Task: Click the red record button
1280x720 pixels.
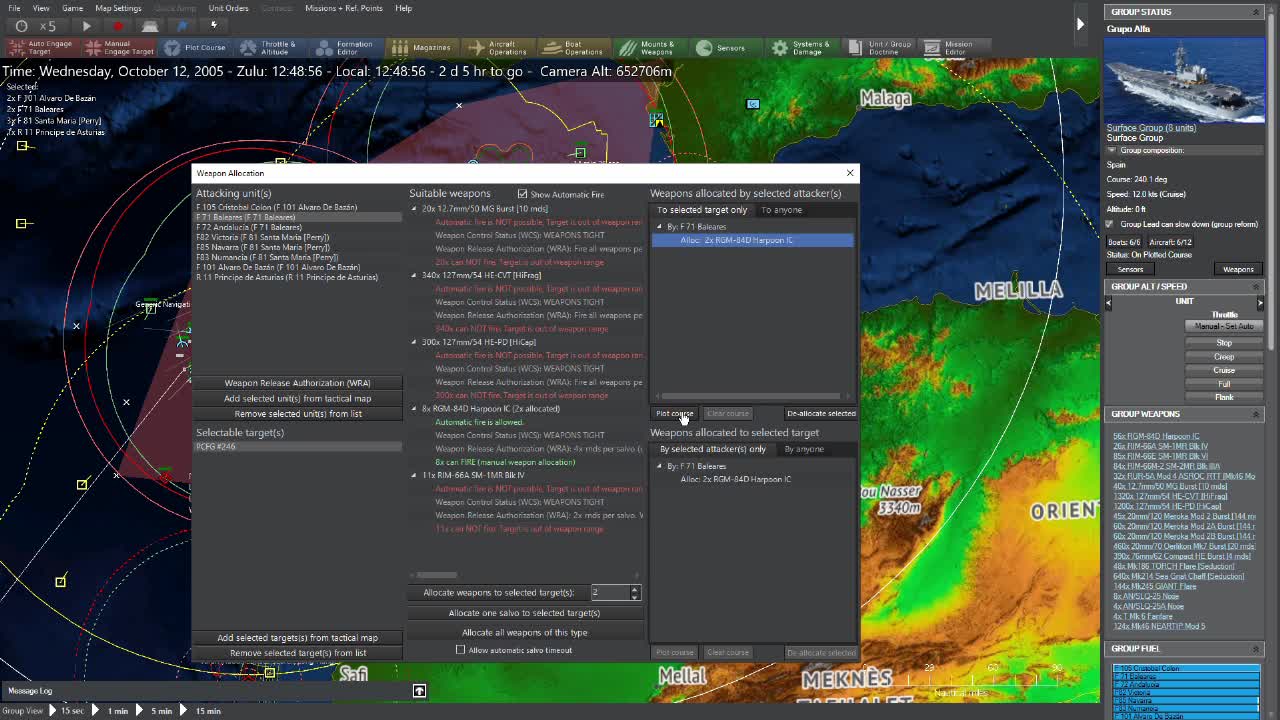Action: [118, 25]
